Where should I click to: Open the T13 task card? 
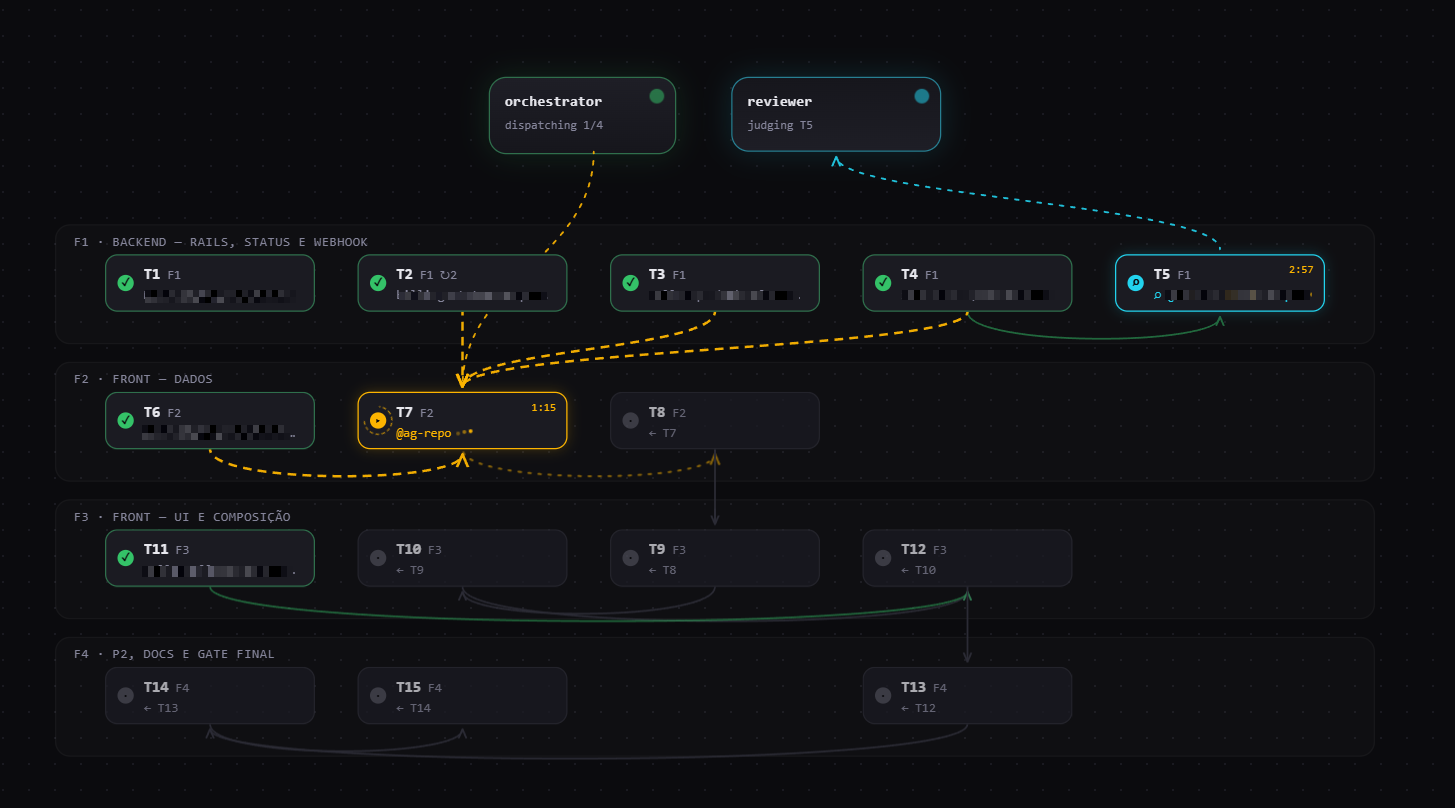pyautogui.click(x=967, y=696)
